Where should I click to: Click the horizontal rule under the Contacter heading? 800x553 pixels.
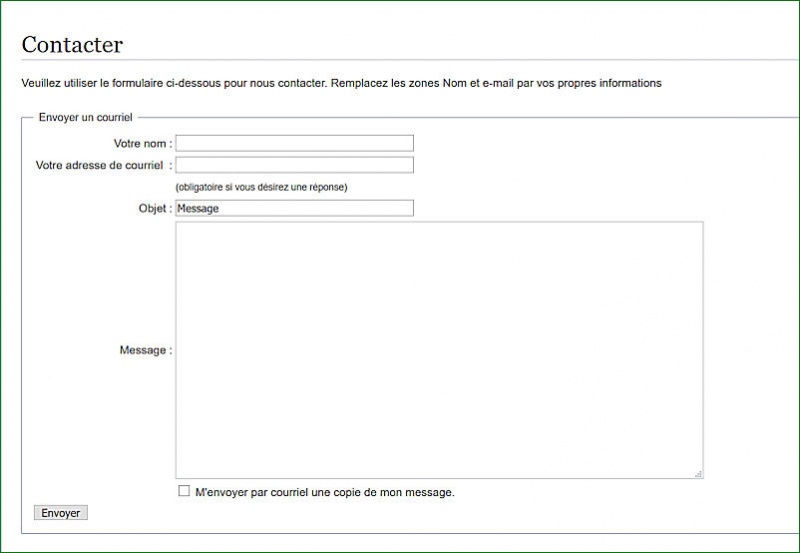(400, 61)
